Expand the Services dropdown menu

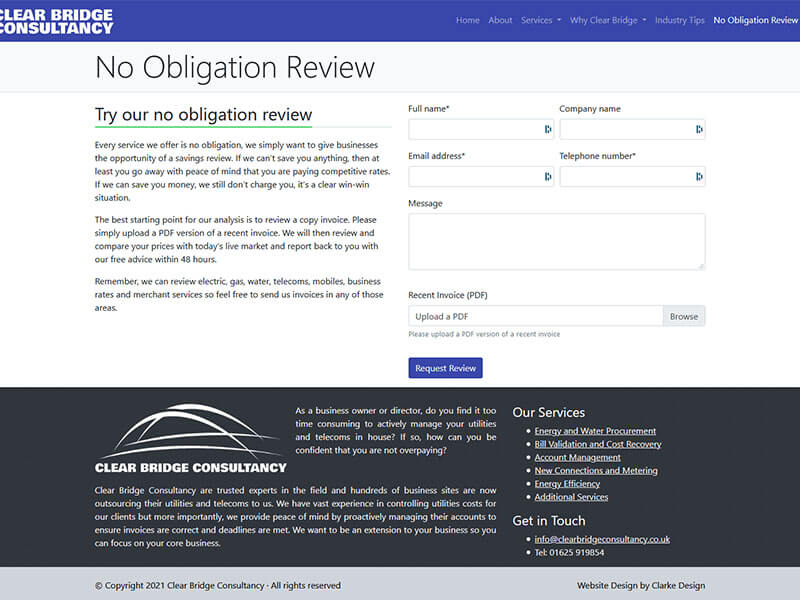(541, 20)
